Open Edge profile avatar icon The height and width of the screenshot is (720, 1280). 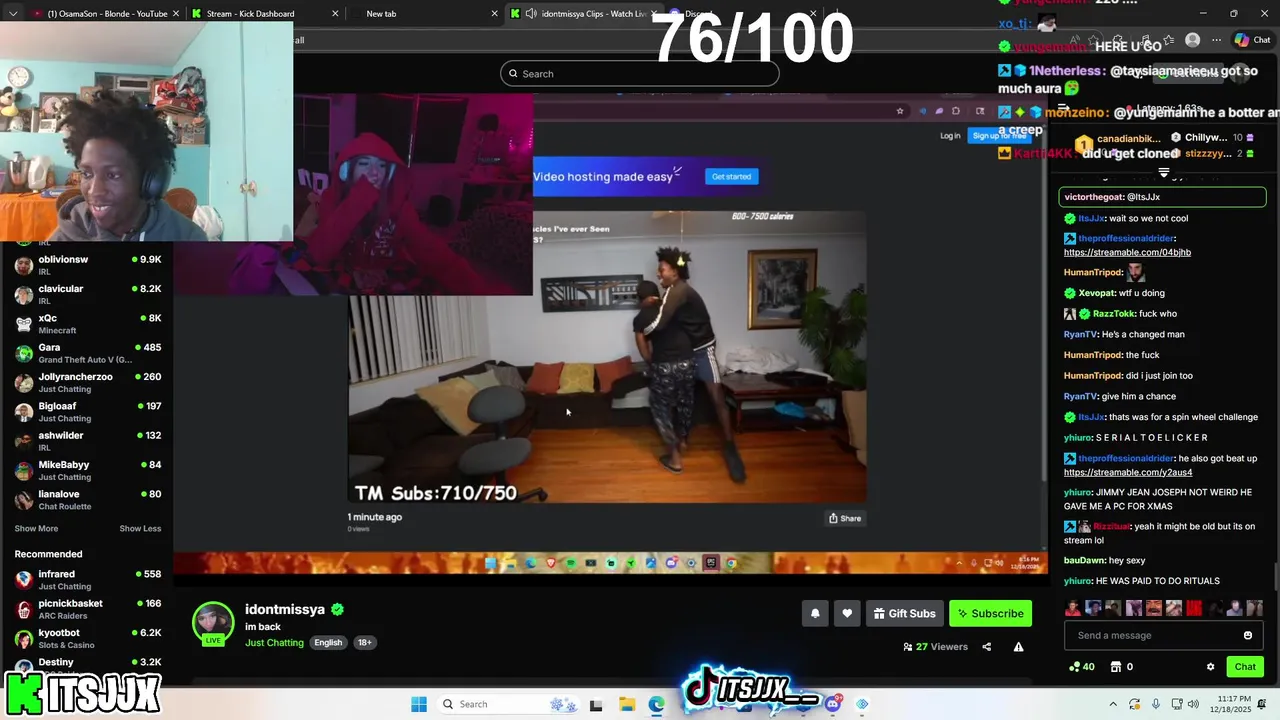point(1192,40)
